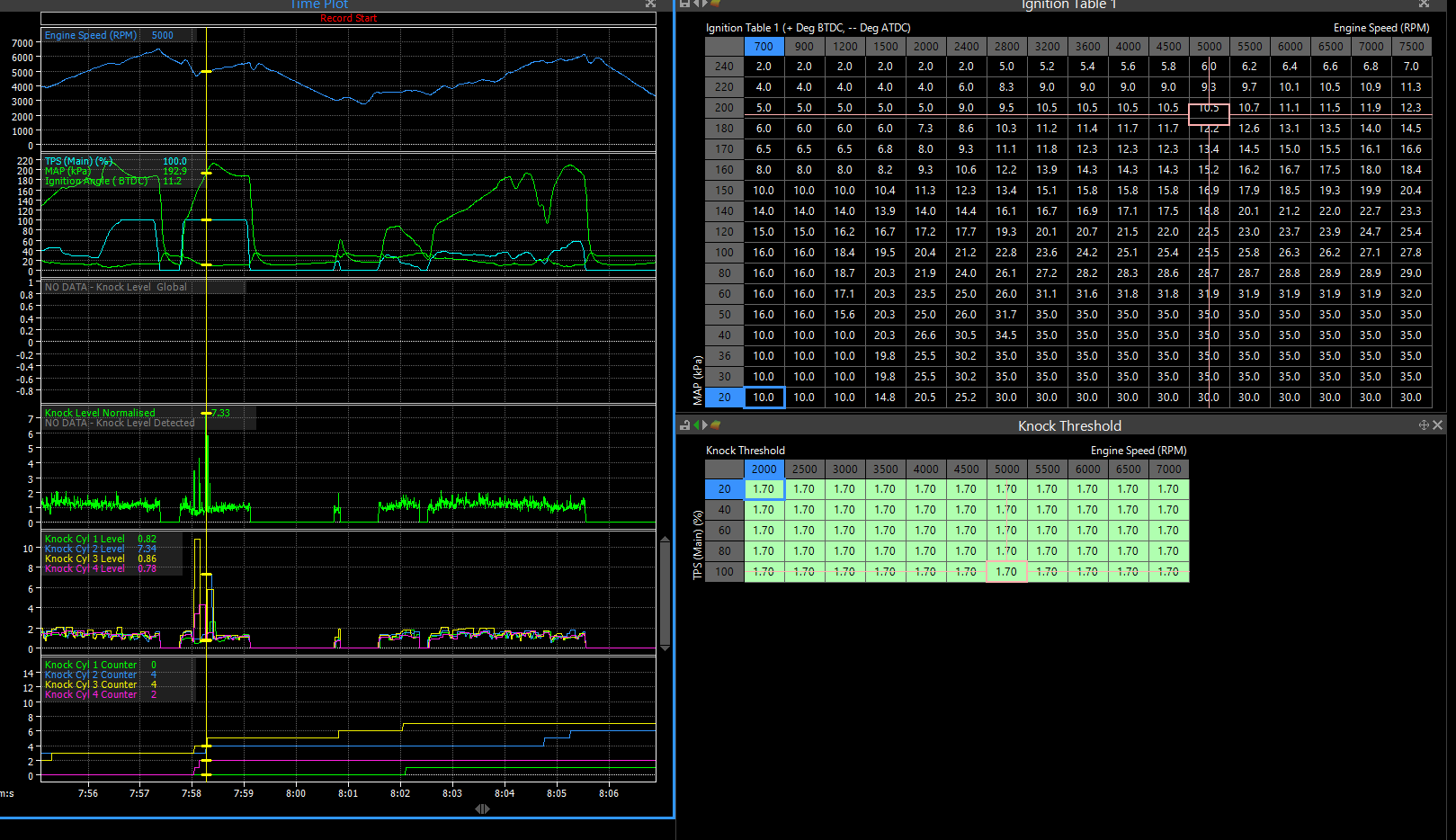Click the move crosshair icon in Knock Threshold
Viewport: 1456px width, 840px height.
(1424, 425)
